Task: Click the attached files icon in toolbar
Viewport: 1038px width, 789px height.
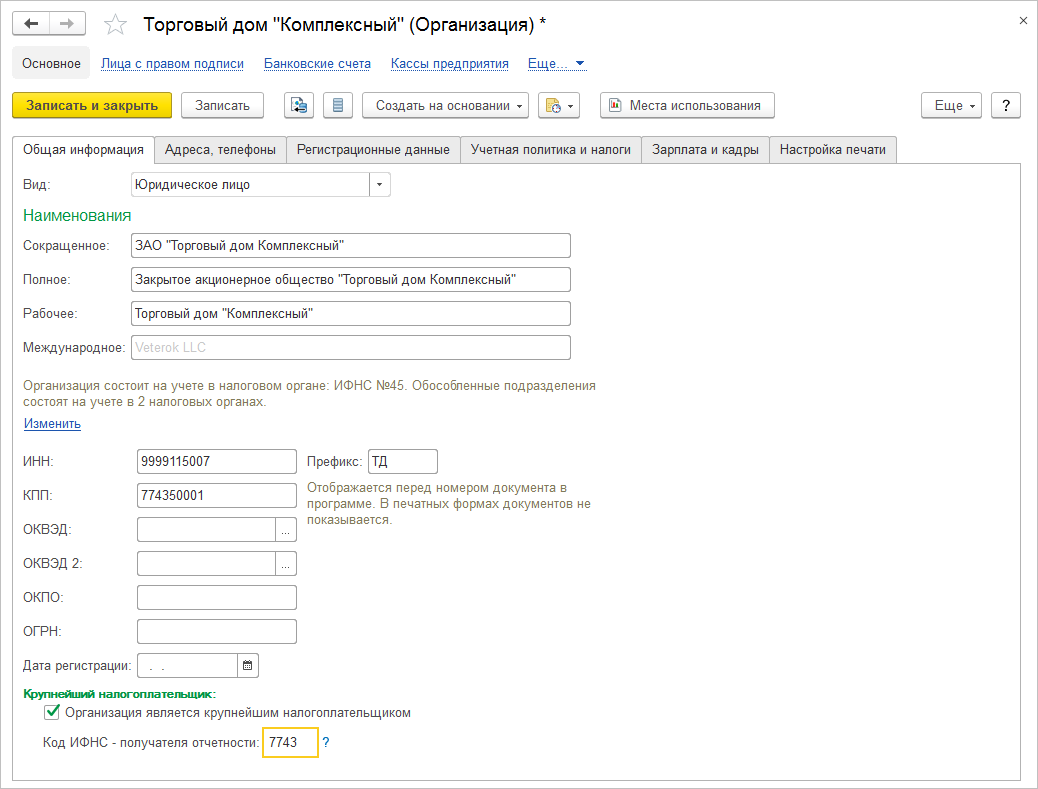Action: (300, 105)
